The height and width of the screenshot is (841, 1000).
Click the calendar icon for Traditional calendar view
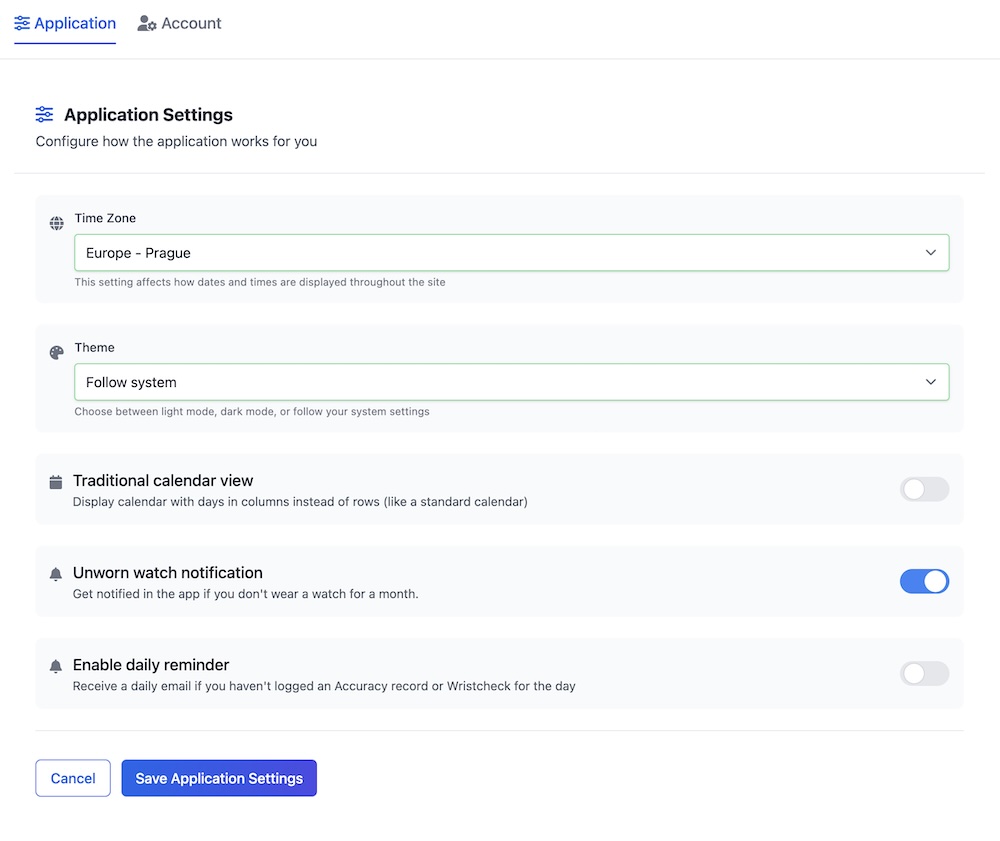pos(57,482)
